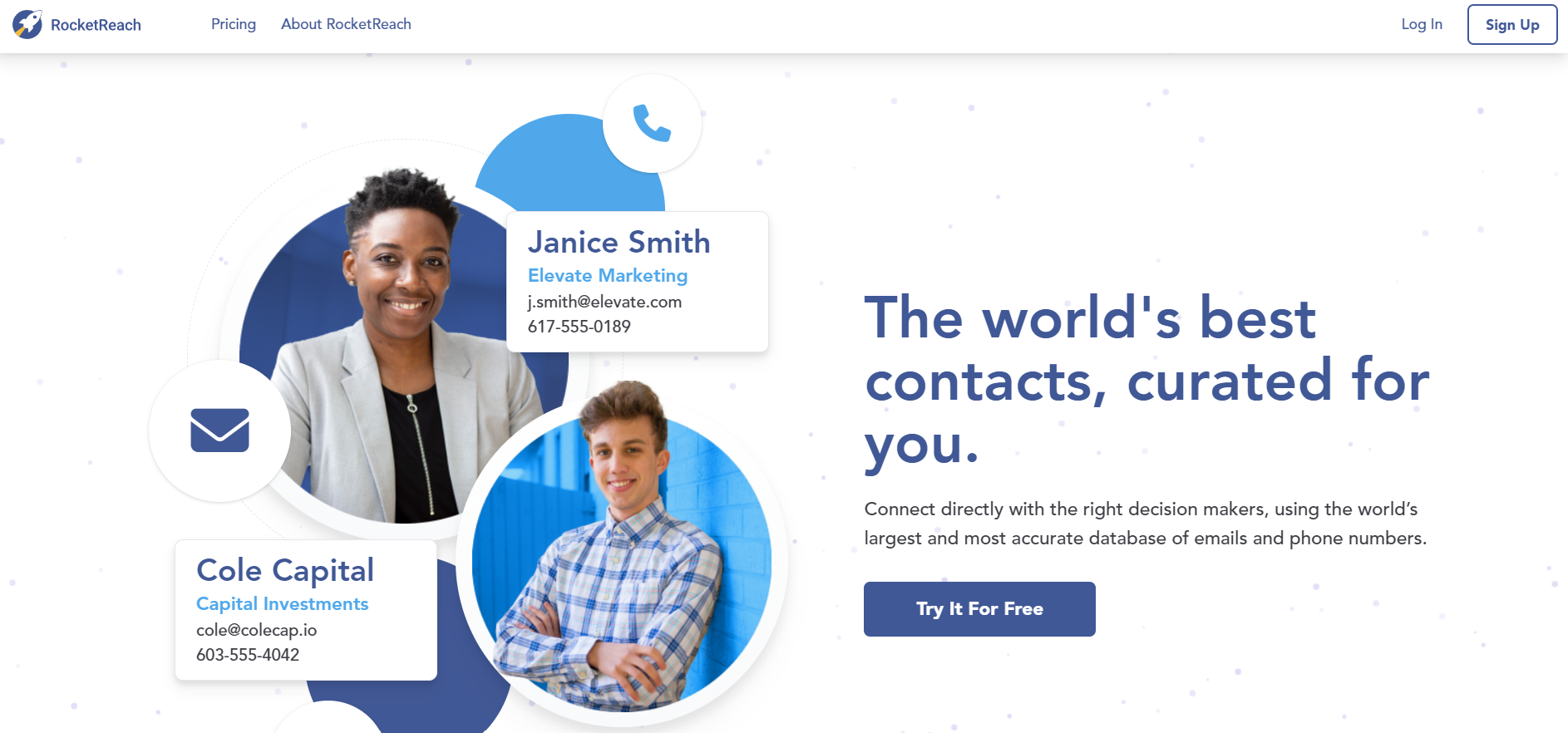The width and height of the screenshot is (1568, 733).
Task: Click the j.smith@elevate.com email address
Action: [604, 302]
